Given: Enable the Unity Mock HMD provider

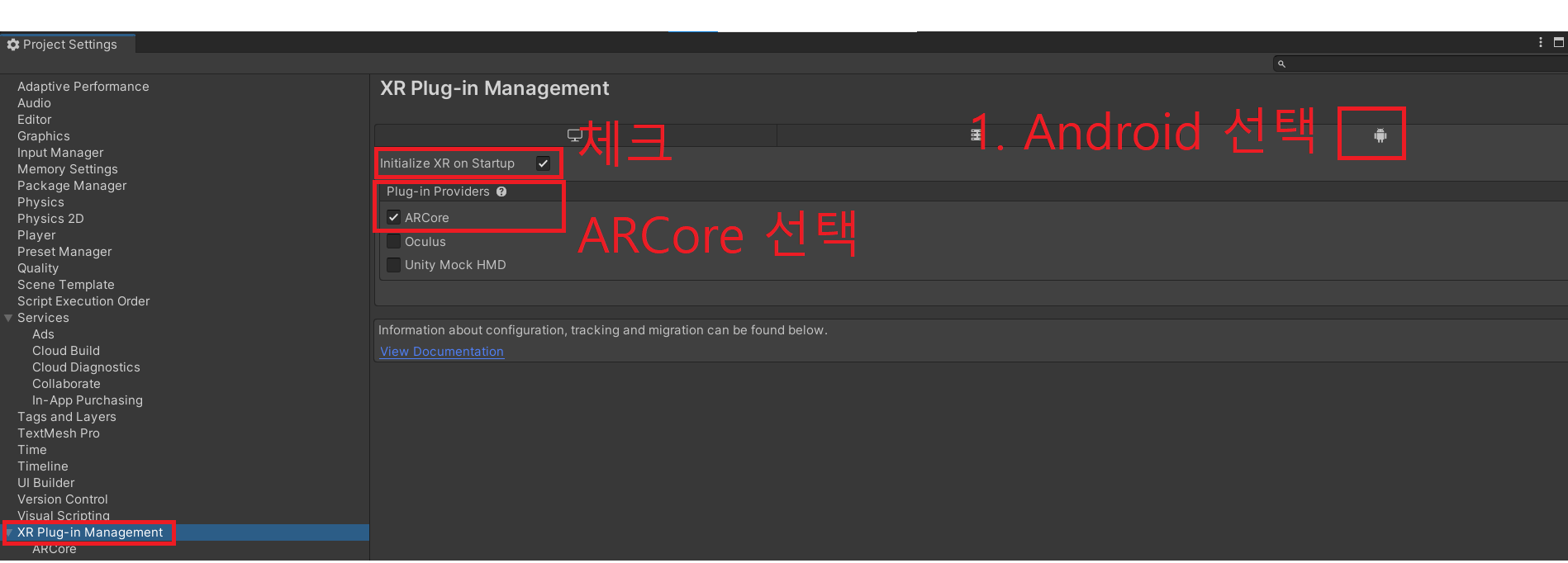Looking at the screenshot, I should (x=394, y=265).
